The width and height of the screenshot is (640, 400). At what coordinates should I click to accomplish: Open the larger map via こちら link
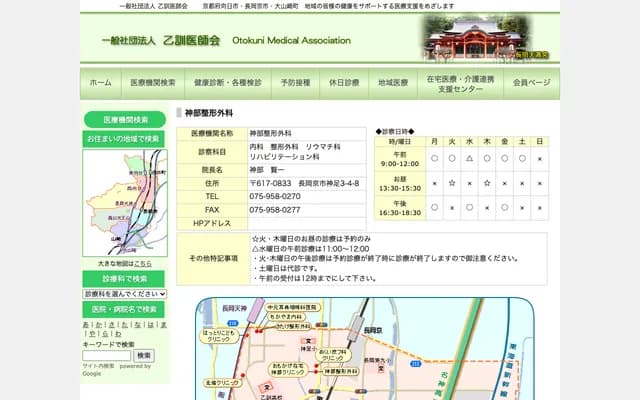click(144, 263)
